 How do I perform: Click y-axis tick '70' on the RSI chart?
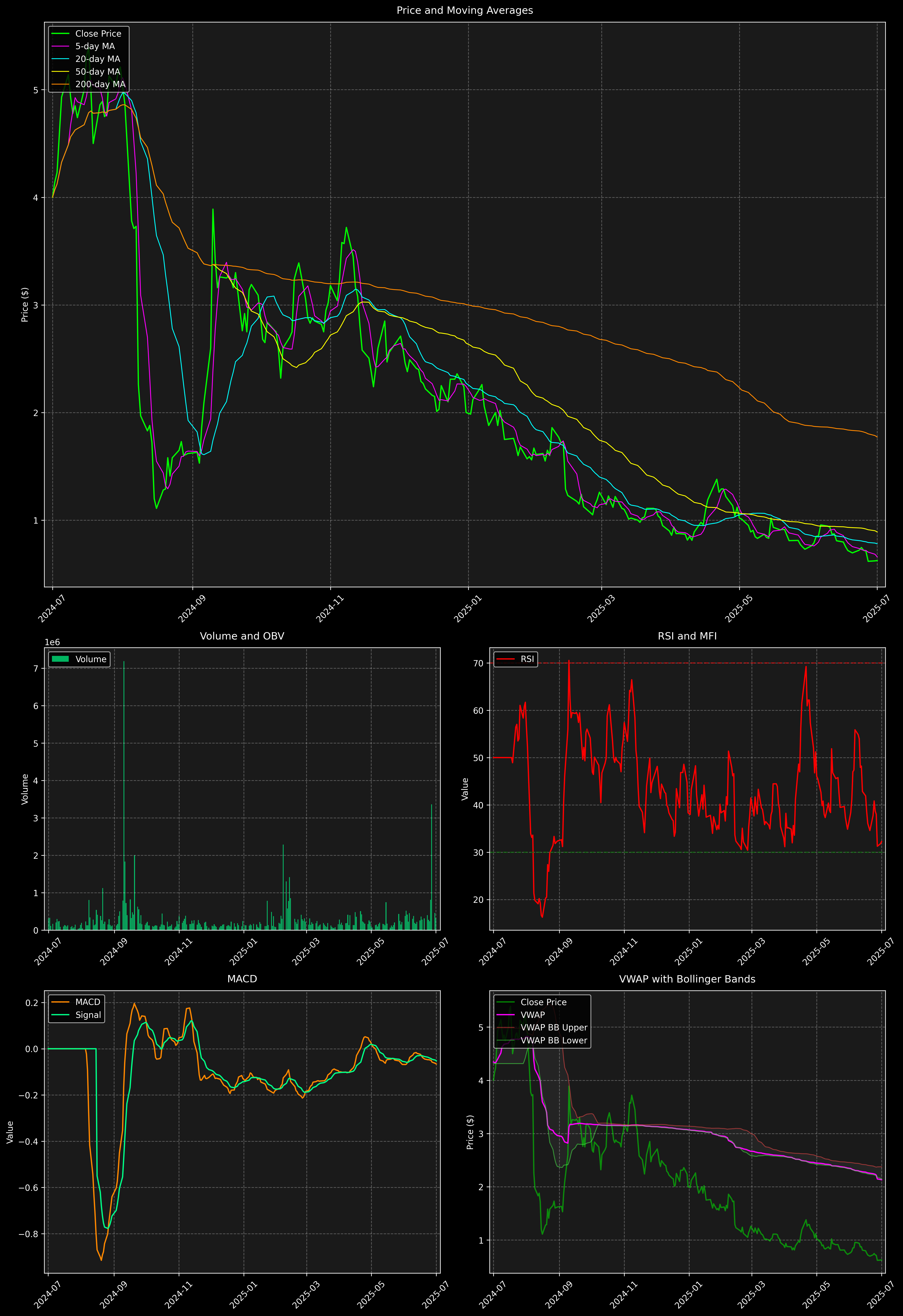[479, 663]
